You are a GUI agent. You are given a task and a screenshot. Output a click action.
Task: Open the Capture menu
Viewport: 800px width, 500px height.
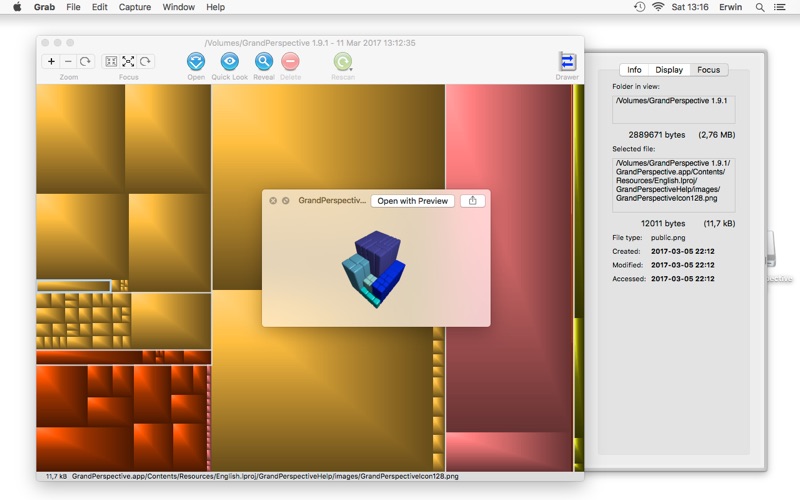[x=135, y=7]
